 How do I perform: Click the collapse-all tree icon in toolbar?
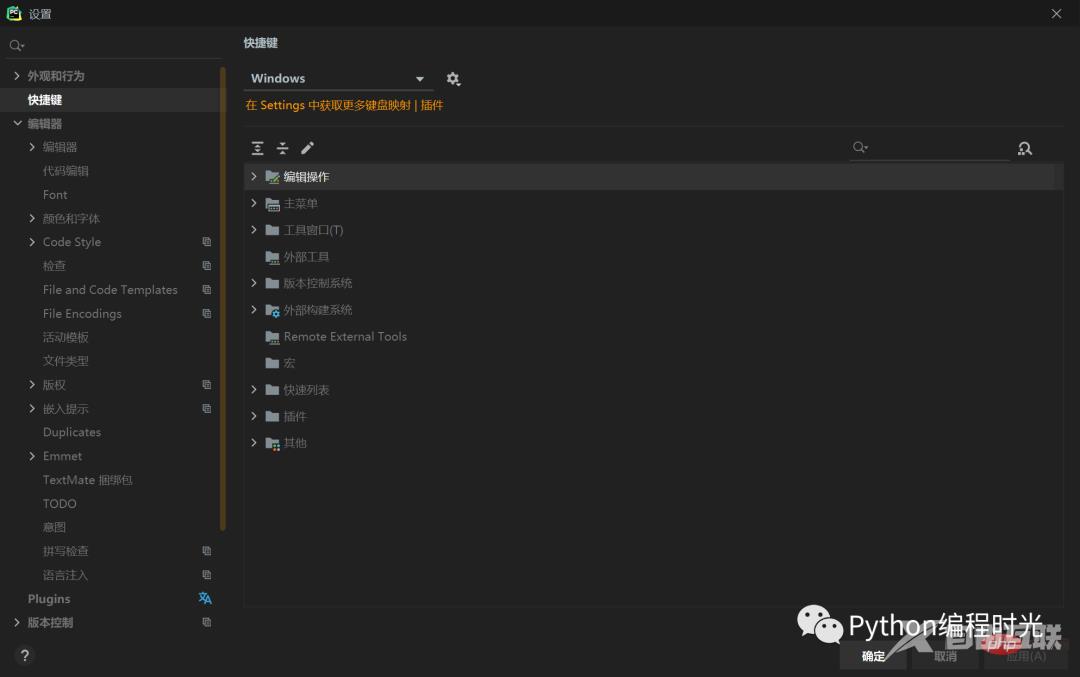coord(281,147)
